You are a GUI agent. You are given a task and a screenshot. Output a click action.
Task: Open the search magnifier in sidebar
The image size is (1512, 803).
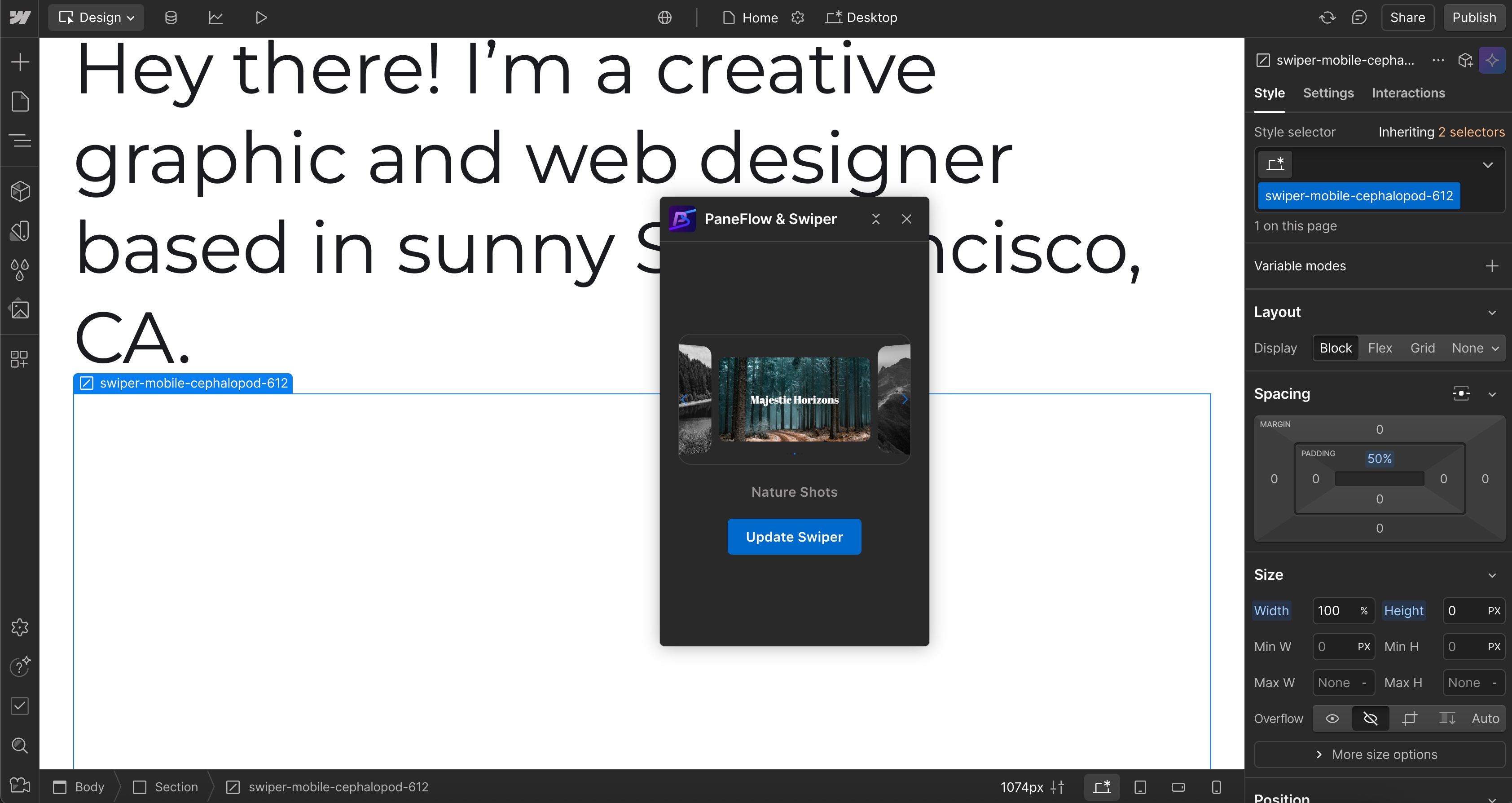20,746
